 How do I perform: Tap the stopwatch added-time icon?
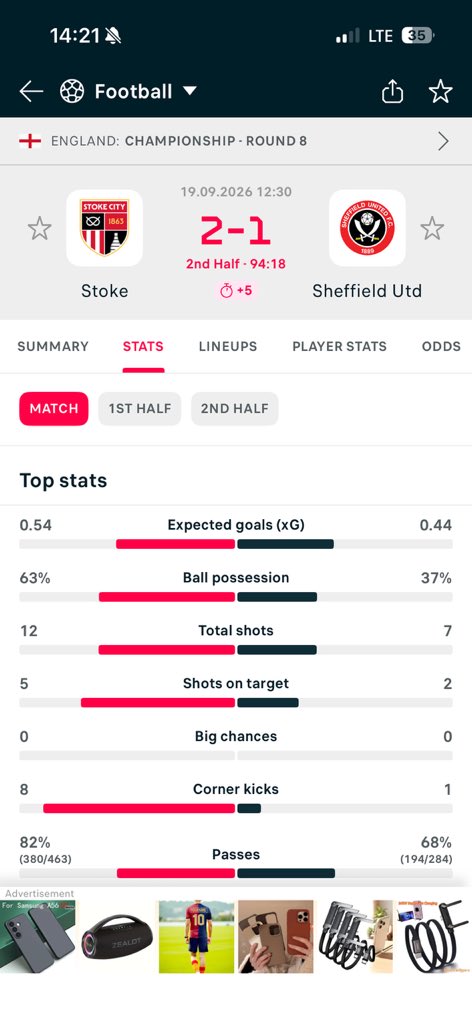click(227, 291)
